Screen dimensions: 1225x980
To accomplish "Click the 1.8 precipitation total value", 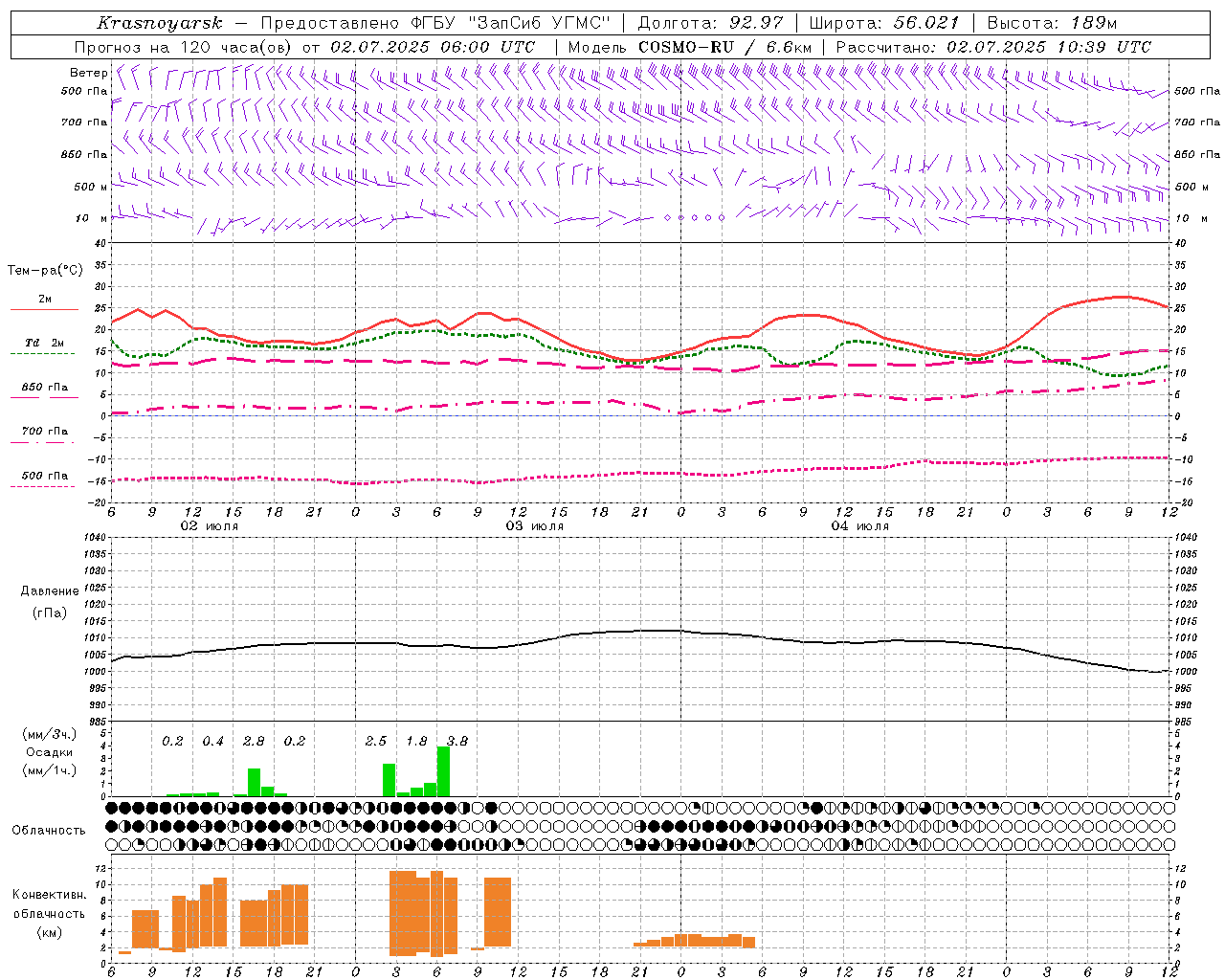I will pos(416,742).
